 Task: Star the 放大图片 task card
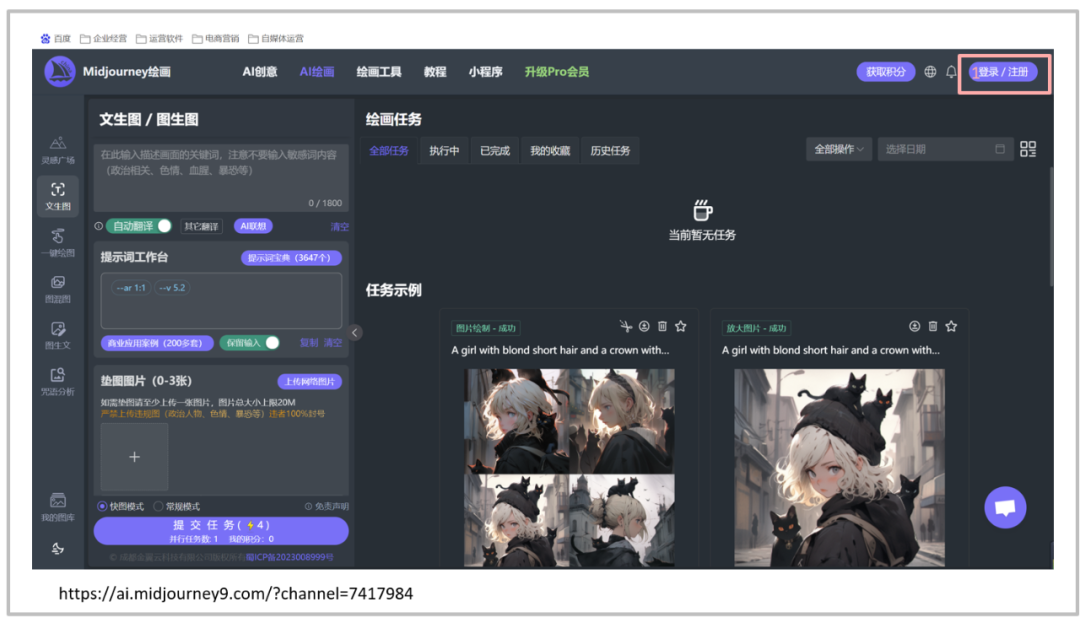(x=951, y=326)
